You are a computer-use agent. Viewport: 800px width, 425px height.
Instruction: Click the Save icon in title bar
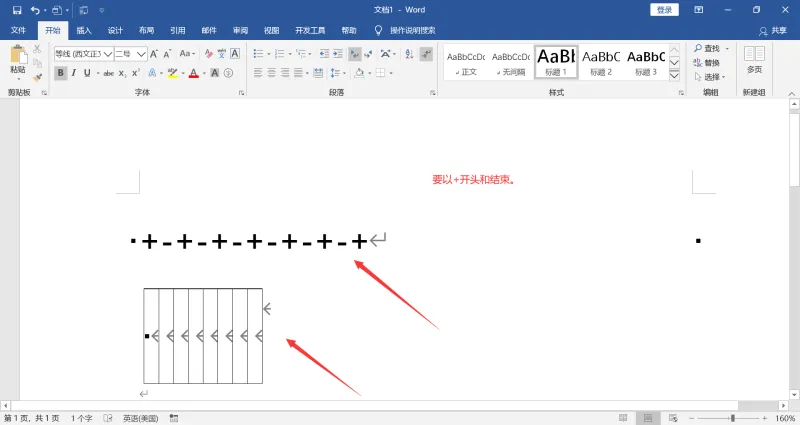(17, 10)
